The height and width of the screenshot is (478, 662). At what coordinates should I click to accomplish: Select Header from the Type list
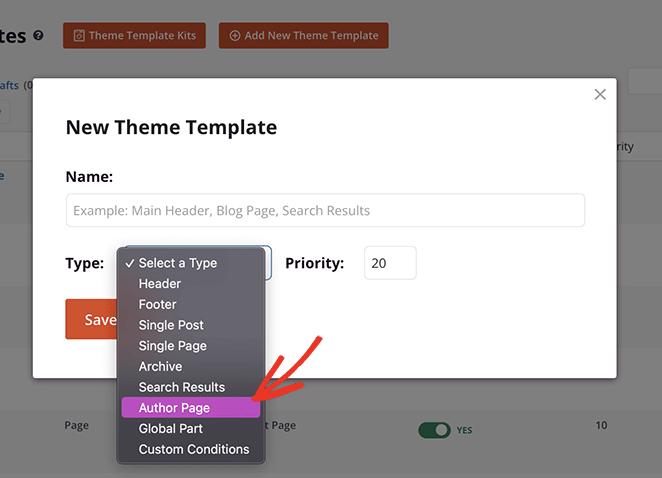tap(191, 284)
